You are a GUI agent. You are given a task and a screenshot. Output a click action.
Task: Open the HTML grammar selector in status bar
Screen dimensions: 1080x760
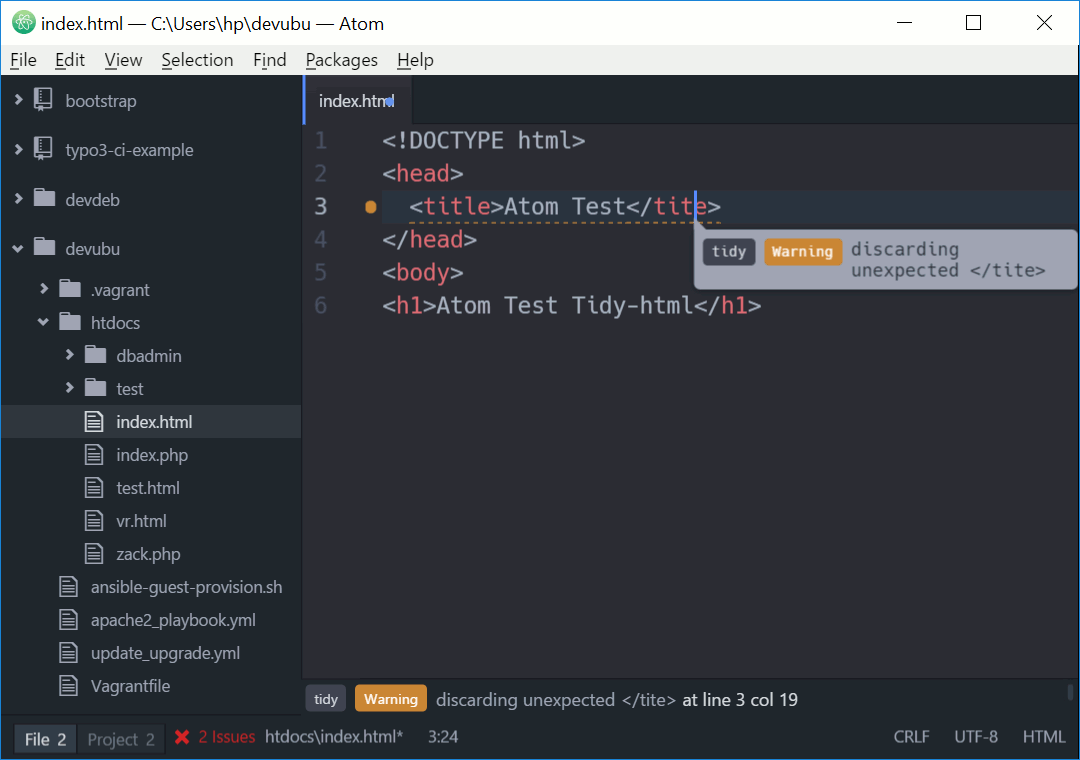tap(1043, 736)
